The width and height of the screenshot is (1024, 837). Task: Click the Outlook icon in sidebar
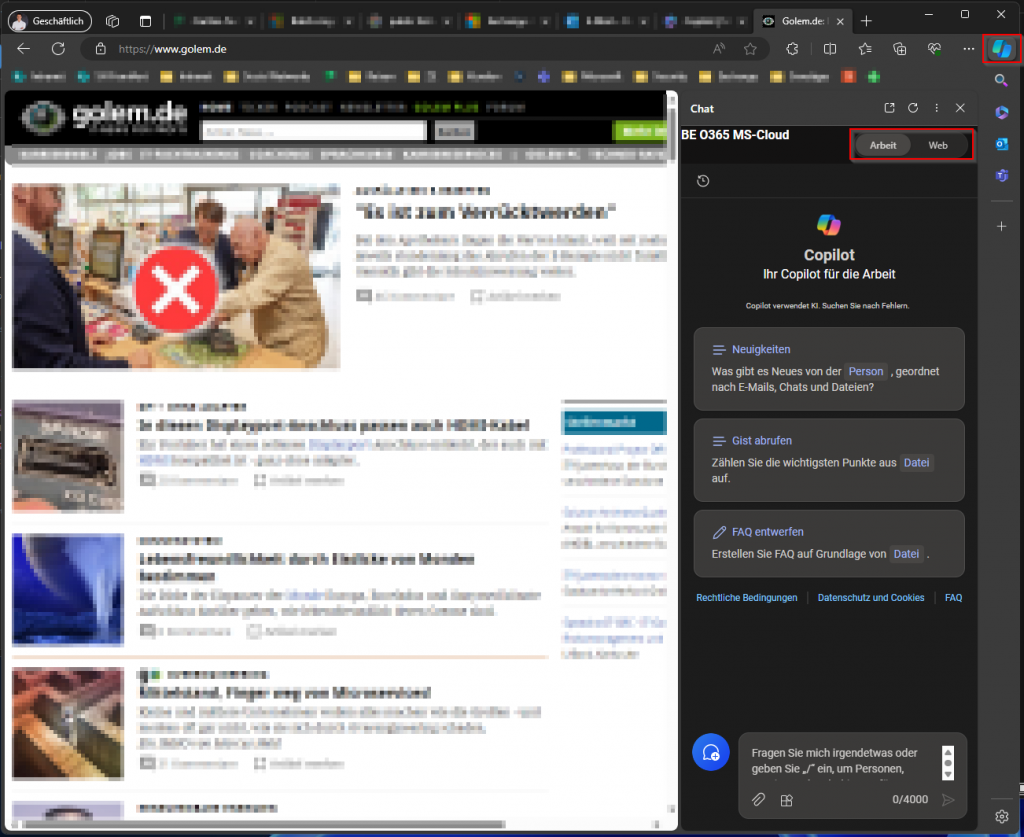point(1001,144)
